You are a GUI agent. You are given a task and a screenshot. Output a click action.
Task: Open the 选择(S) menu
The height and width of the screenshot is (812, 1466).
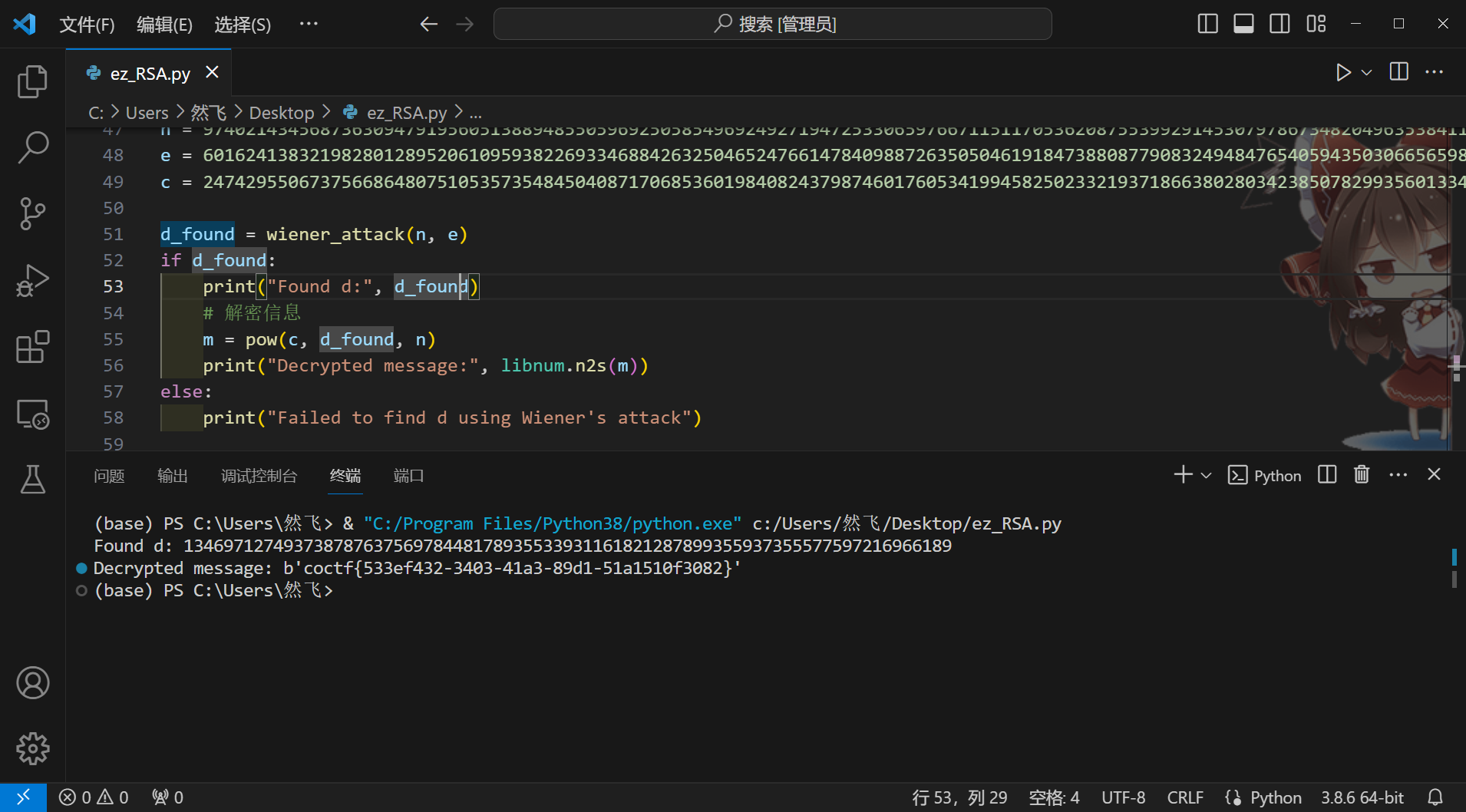(243, 25)
